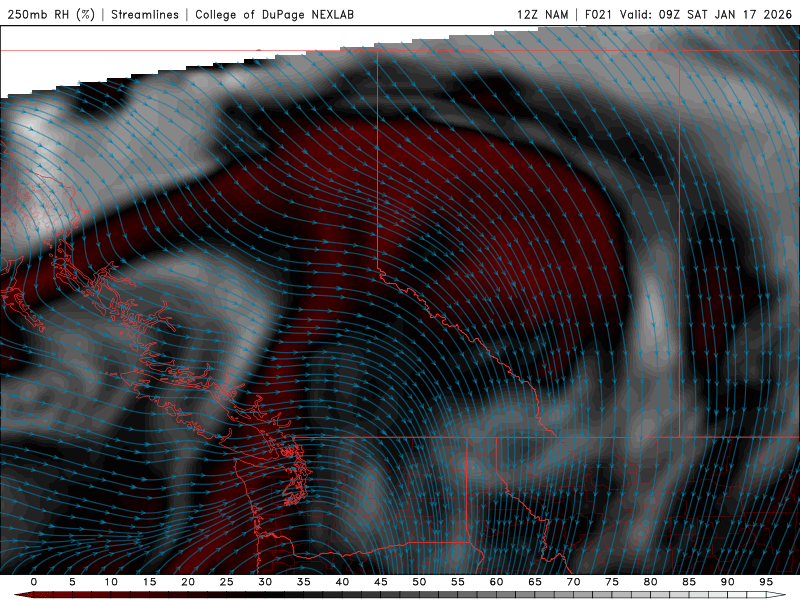
Task: Click the "0" value on the color scale
Action: click(34, 582)
